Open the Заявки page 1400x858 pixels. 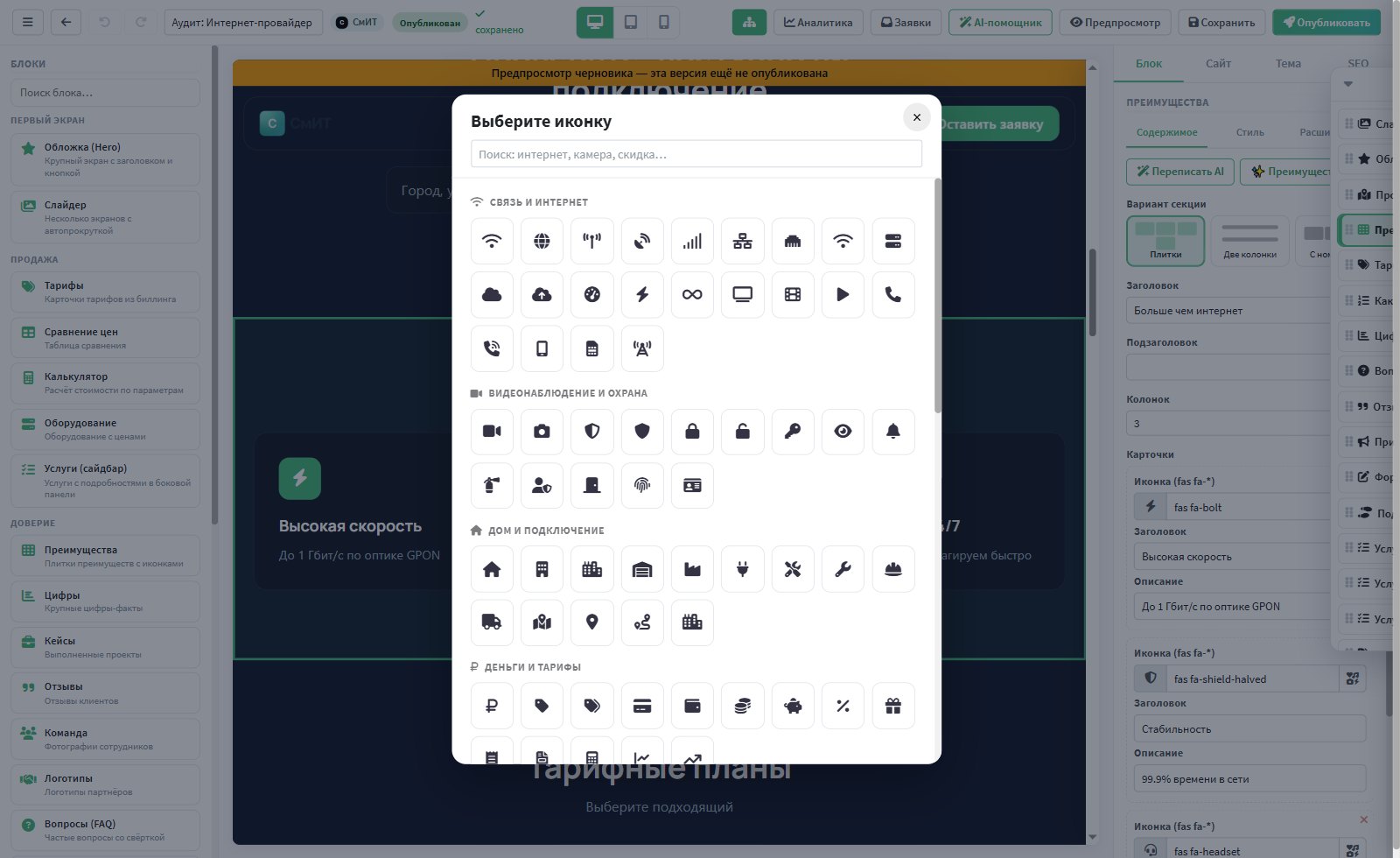pos(906,23)
